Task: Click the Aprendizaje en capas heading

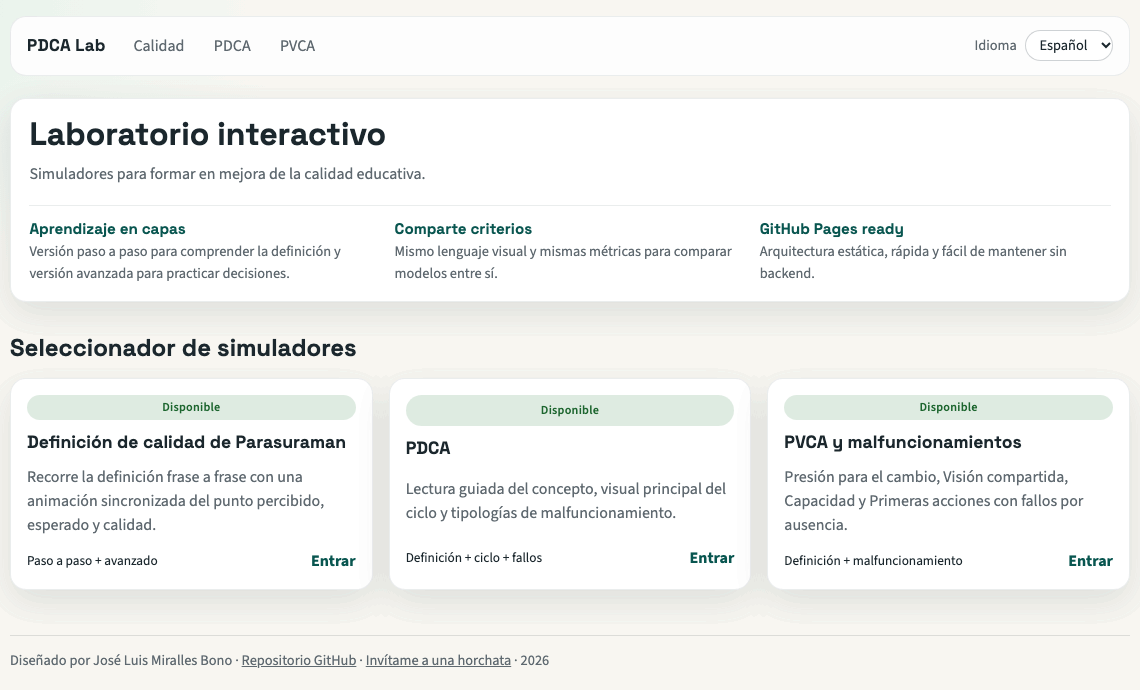Action: pyautogui.click(x=107, y=229)
